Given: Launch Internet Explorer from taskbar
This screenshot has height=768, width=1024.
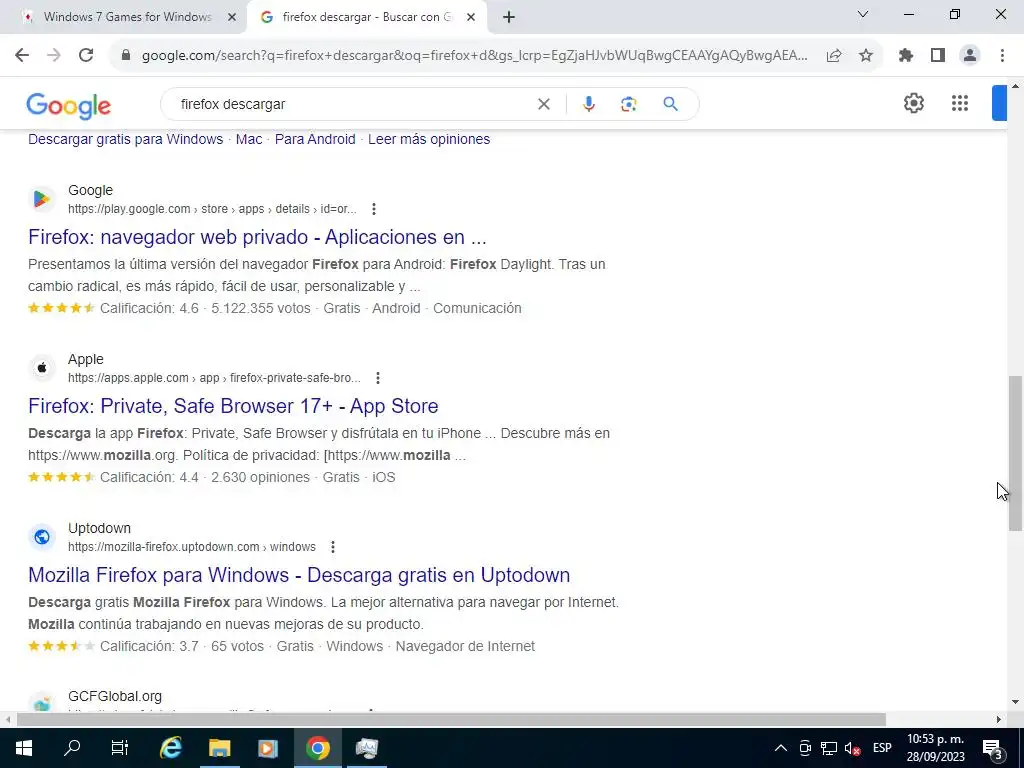Looking at the screenshot, I should (170, 748).
